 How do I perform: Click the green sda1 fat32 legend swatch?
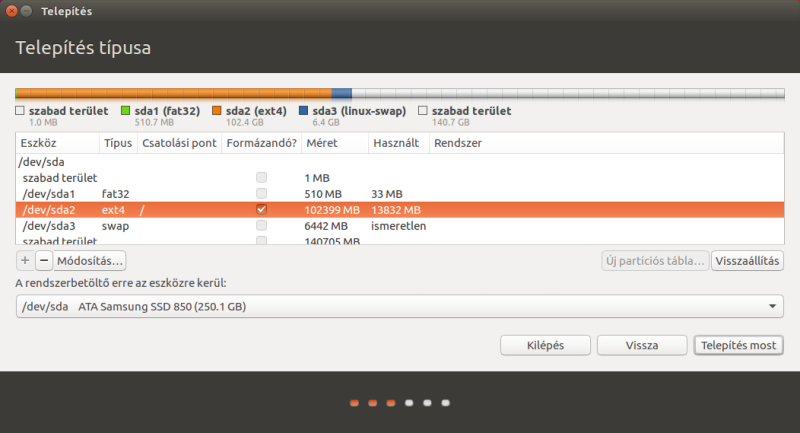click(x=125, y=111)
